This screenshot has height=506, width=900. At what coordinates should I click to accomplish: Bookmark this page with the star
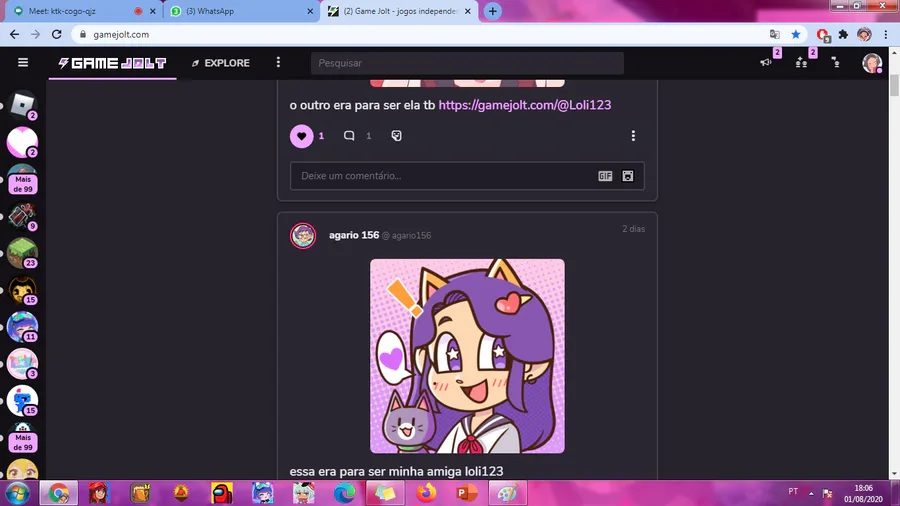pos(796,34)
